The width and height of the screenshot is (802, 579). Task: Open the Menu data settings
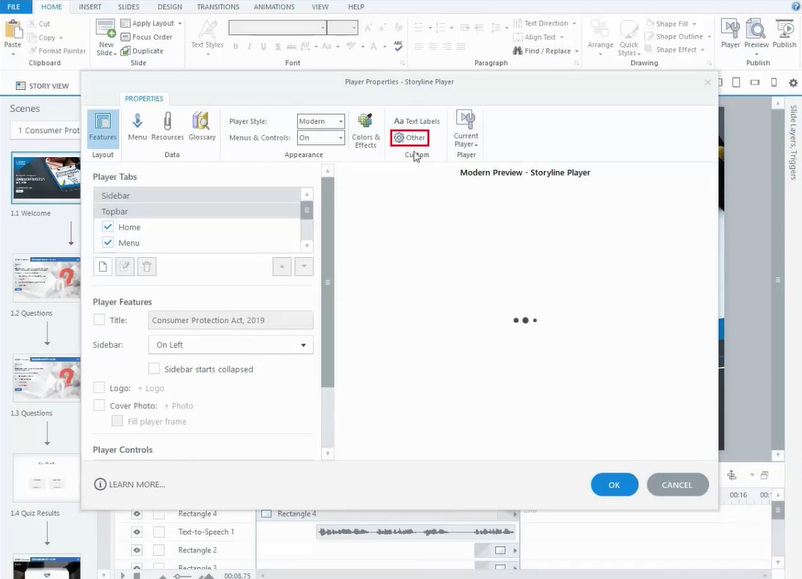pyautogui.click(x=137, y=127)
